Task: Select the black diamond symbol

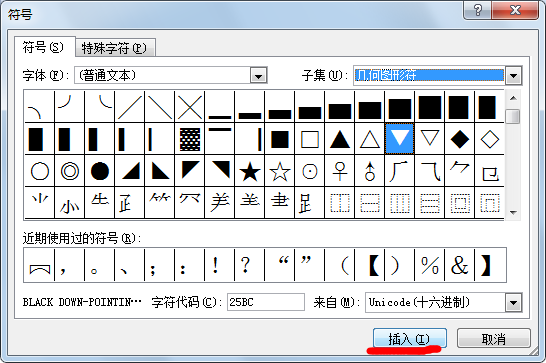Action: coord(459,139)
